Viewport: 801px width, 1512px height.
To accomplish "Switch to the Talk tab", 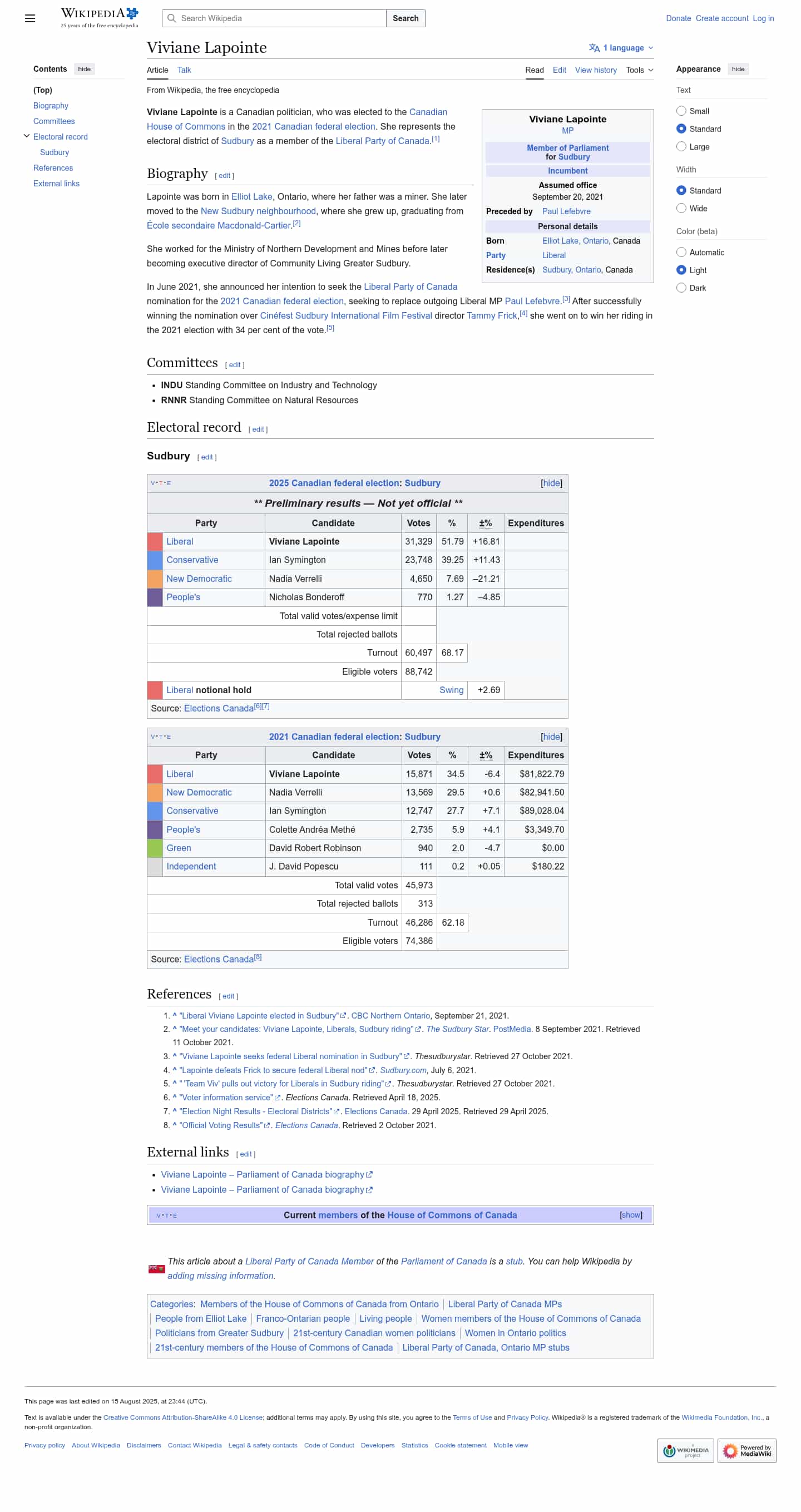I will click(184, 70).
